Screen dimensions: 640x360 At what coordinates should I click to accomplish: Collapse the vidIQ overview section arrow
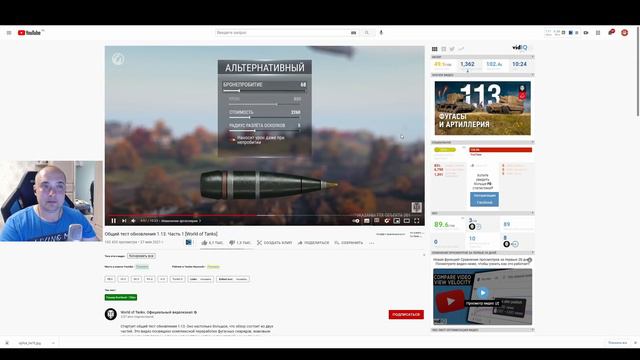click(532, 57)
